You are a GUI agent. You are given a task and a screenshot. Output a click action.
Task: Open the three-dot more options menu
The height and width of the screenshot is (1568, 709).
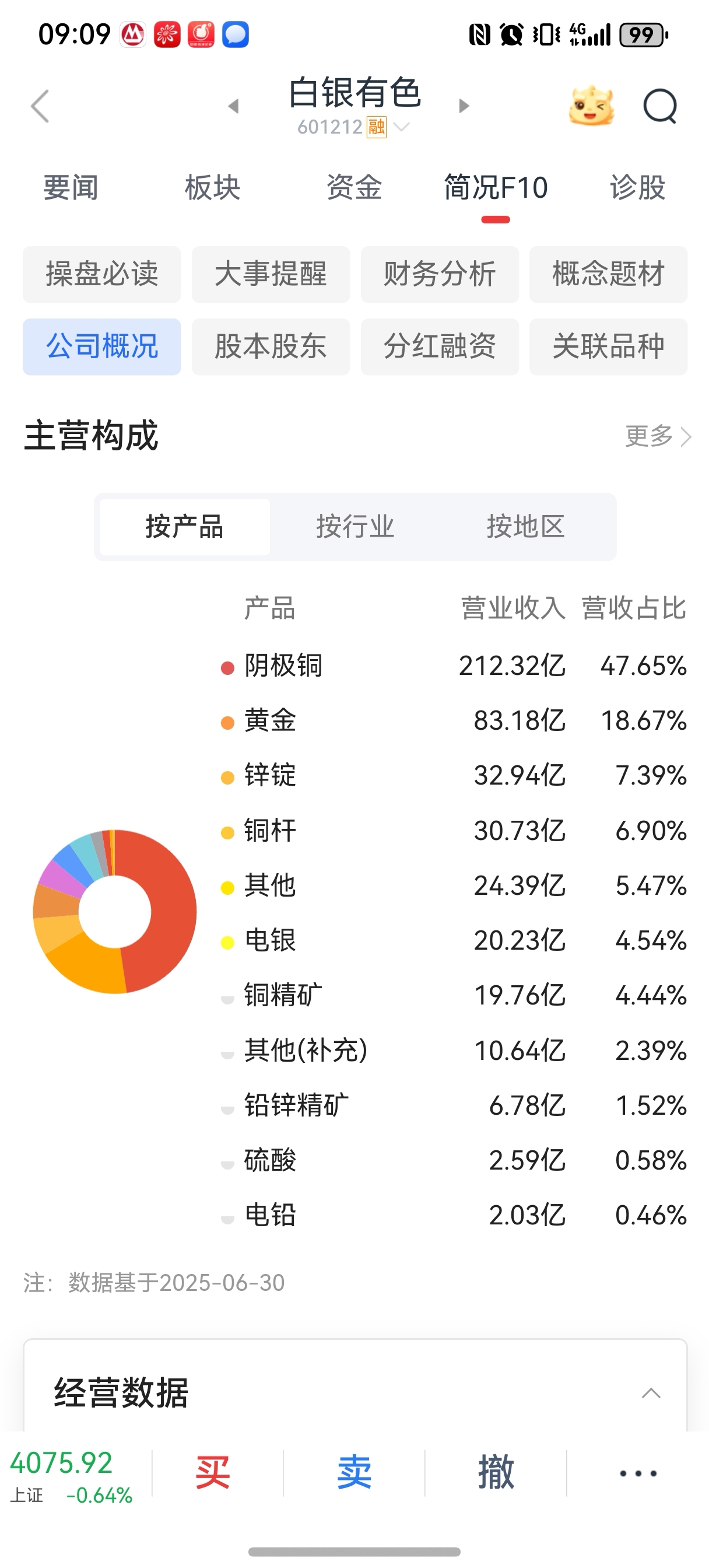click(x=638, y=1473)
